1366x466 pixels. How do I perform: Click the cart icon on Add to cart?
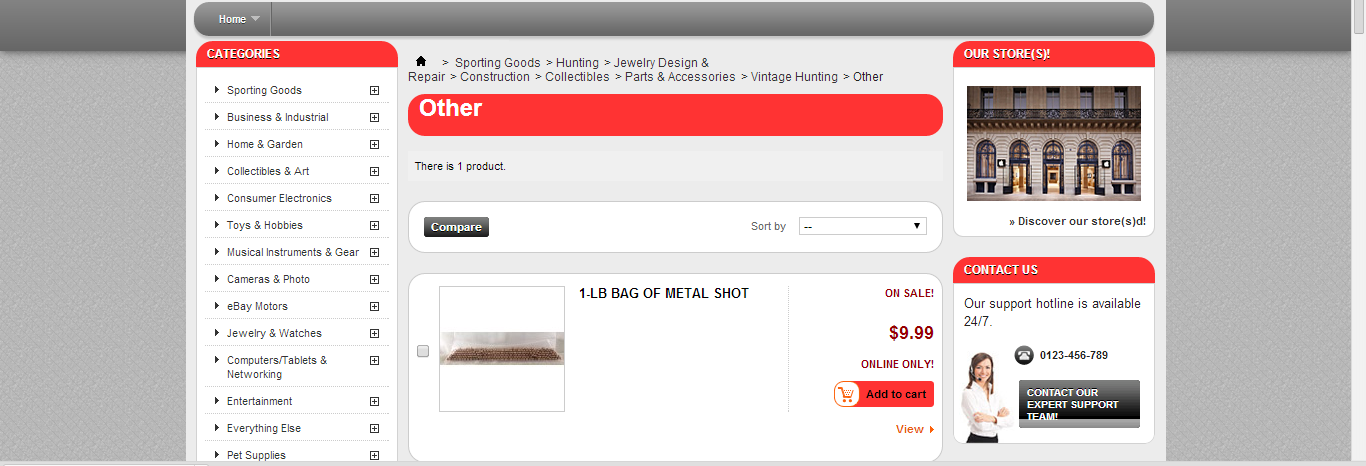click(848, 394)
